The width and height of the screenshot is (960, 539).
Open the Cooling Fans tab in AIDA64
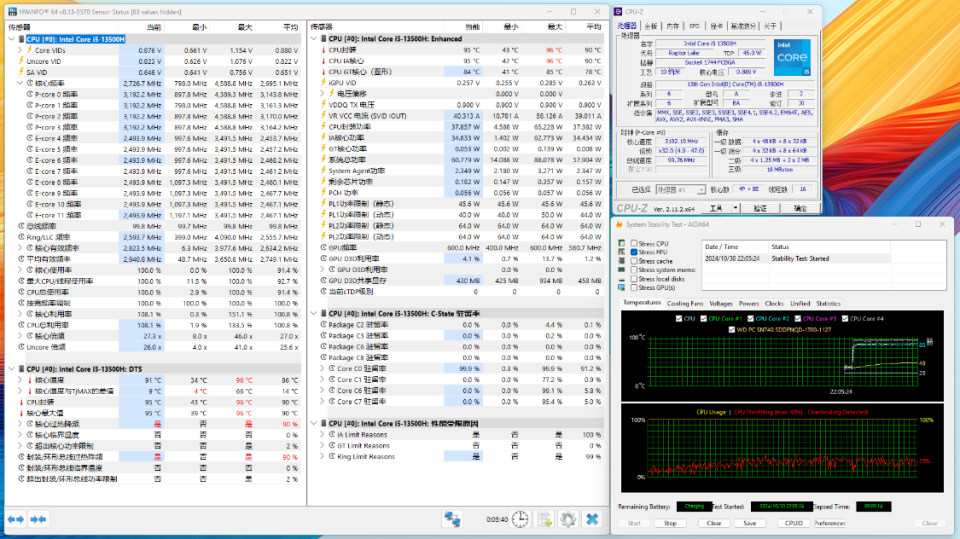[x=684, y=303]
